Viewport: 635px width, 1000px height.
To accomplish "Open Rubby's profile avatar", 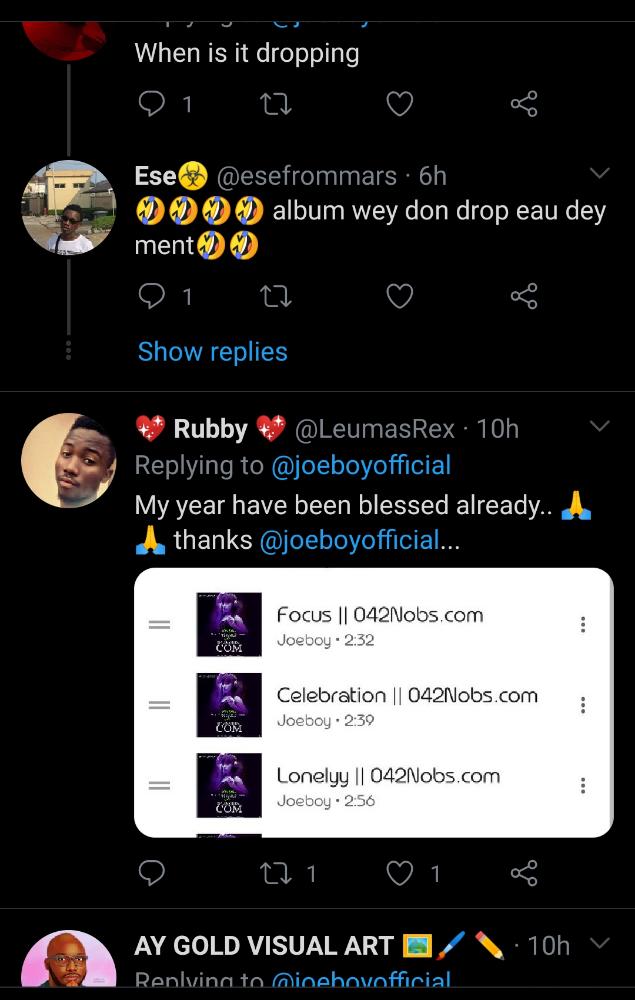I will 68,460.
